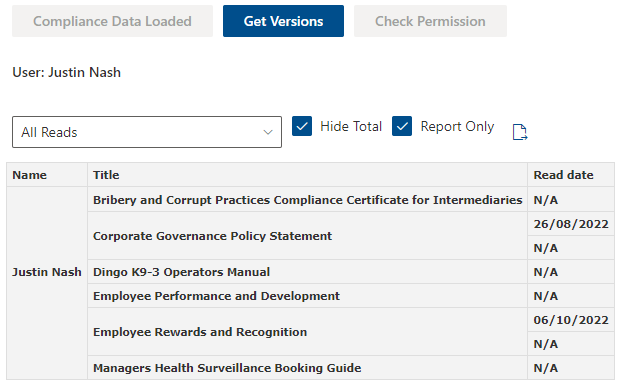Click the Title column header
Image resolution: width=620 pixels, height=383 pixels.
click(x=307, y=175)
